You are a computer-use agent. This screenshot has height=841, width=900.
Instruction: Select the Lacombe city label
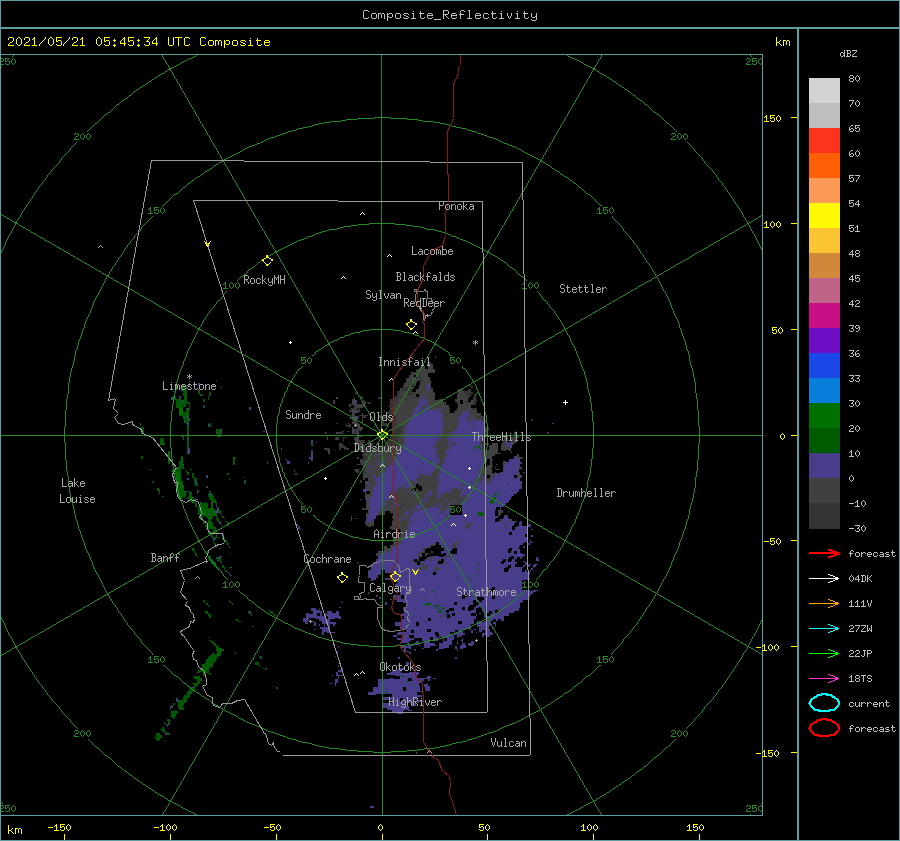click(x=432, y=251)
